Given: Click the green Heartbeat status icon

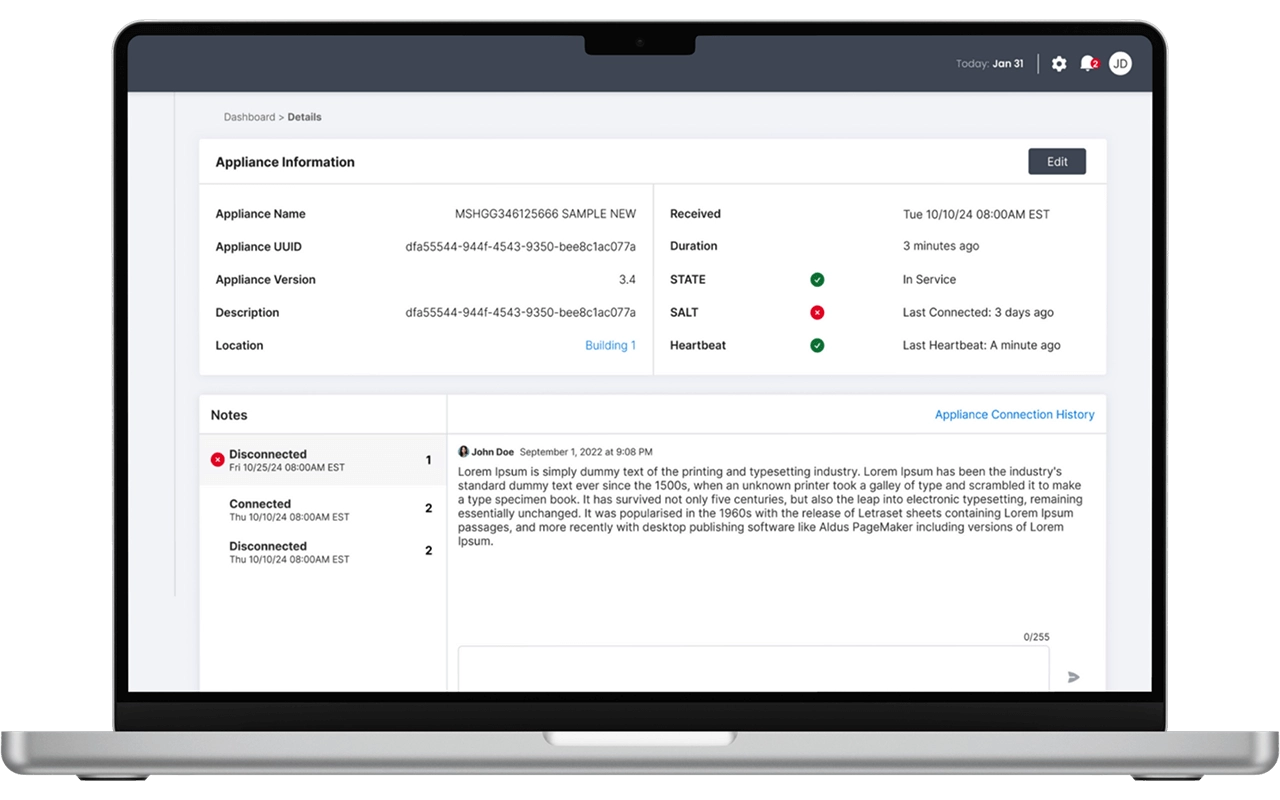Looking at the screenshot, I should click(817, 346).
